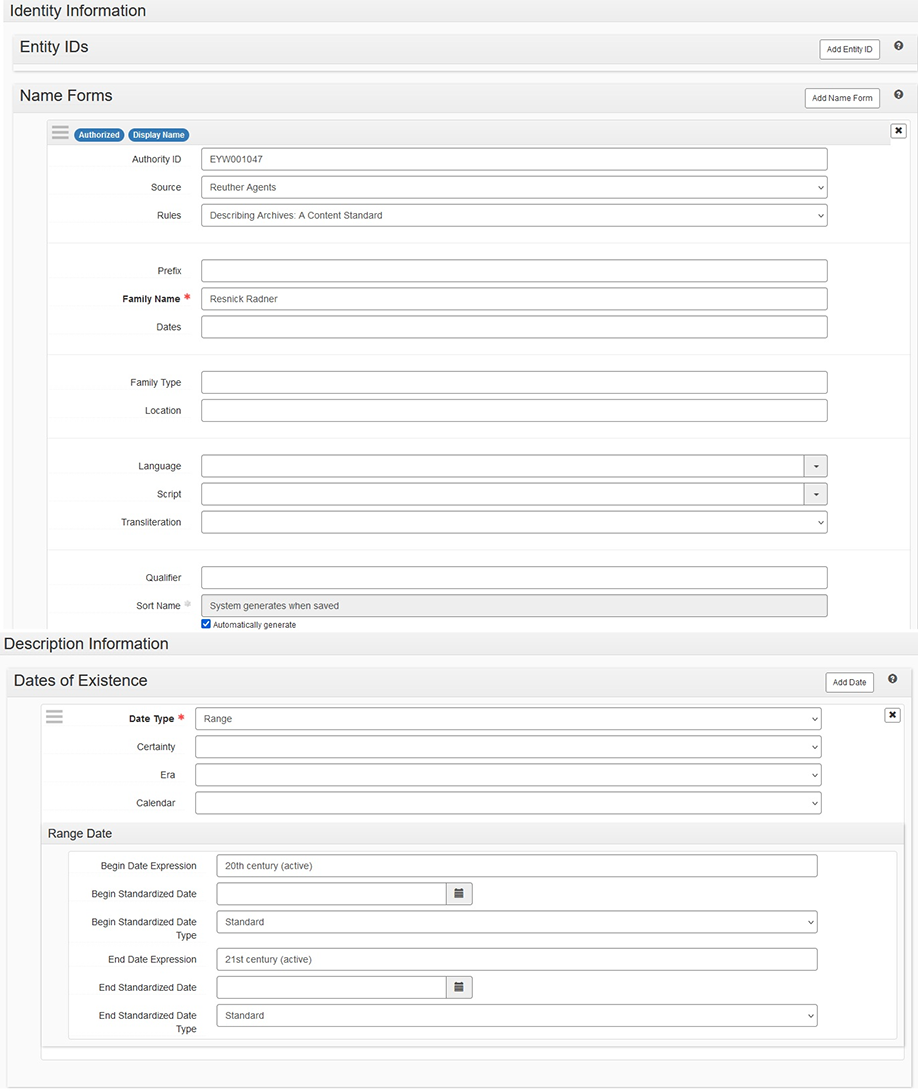Click the Add Name Form button
918x1091 pixels.
click(x=841, y=98)
